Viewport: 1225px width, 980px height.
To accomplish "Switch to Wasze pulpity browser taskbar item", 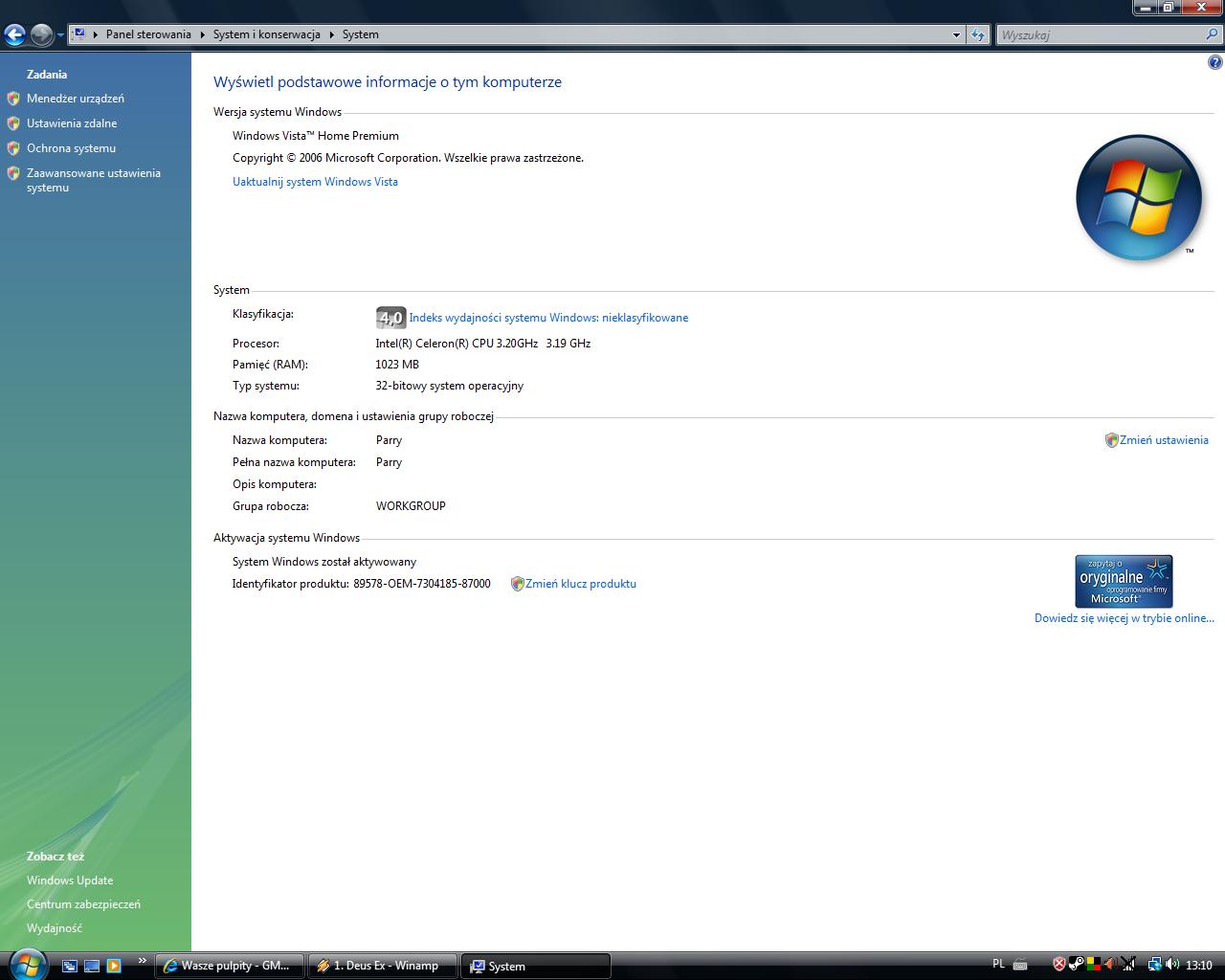I will tap(230, 966).
